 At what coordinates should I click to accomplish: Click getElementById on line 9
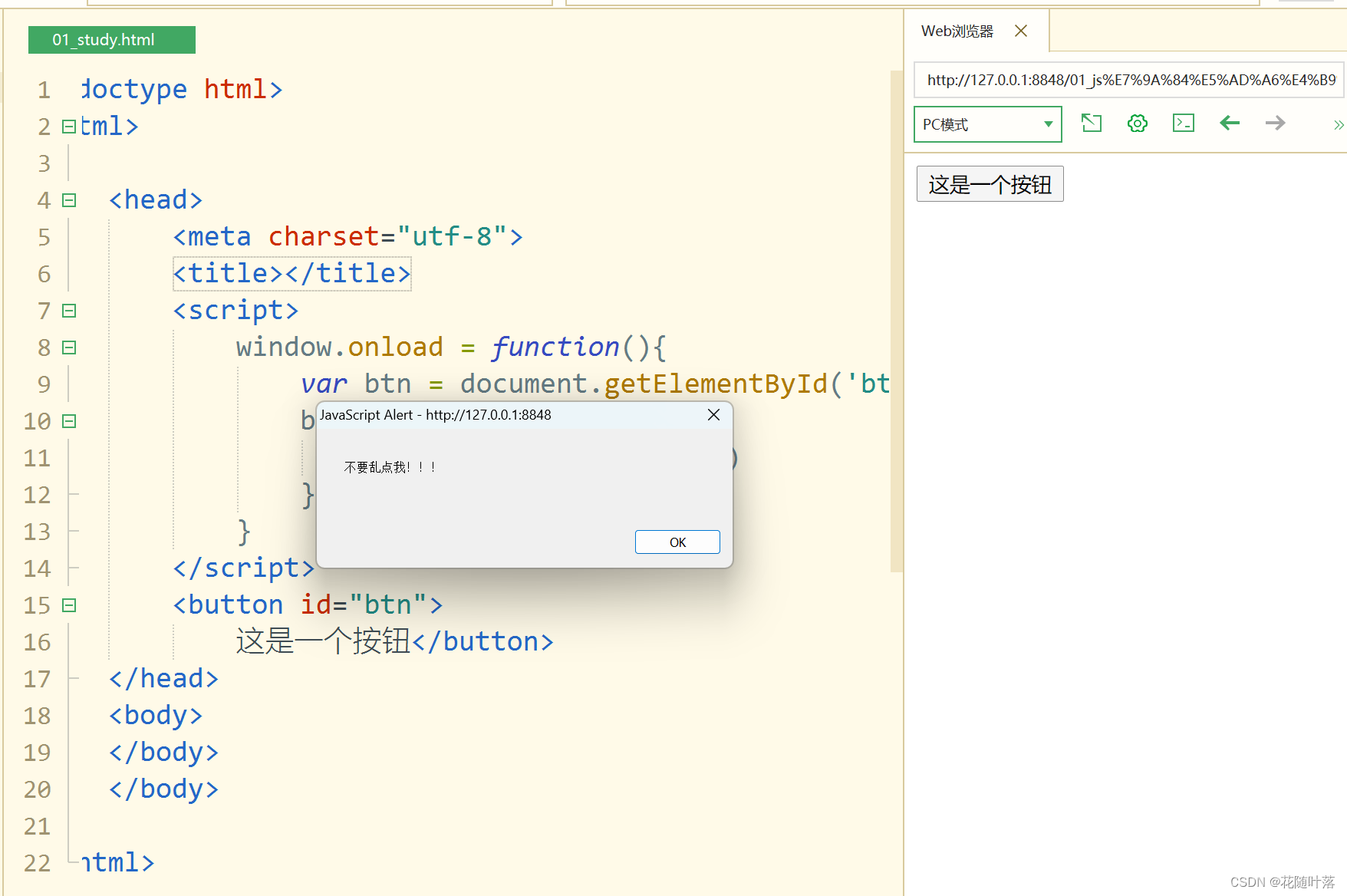click(x=716, y=384)
